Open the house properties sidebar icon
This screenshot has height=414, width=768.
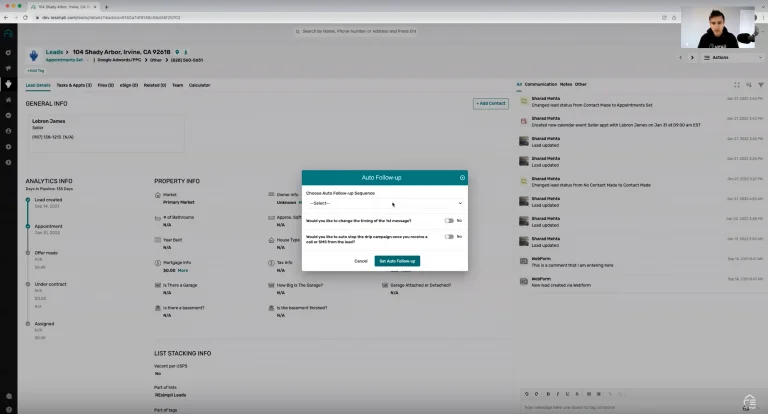[8, 99]
